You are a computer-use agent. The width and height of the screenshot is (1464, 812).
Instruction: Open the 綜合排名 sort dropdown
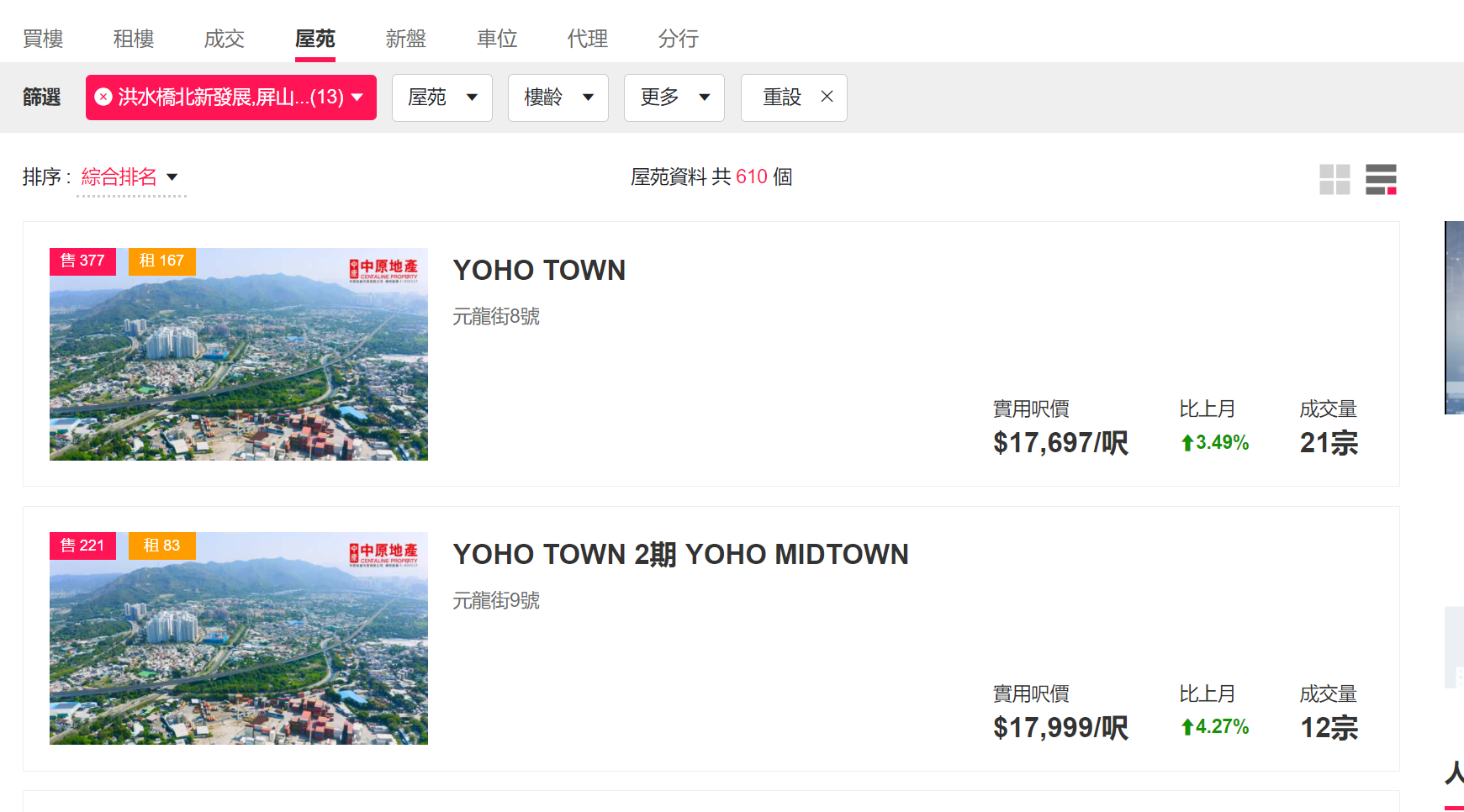[x=130, y=177]
